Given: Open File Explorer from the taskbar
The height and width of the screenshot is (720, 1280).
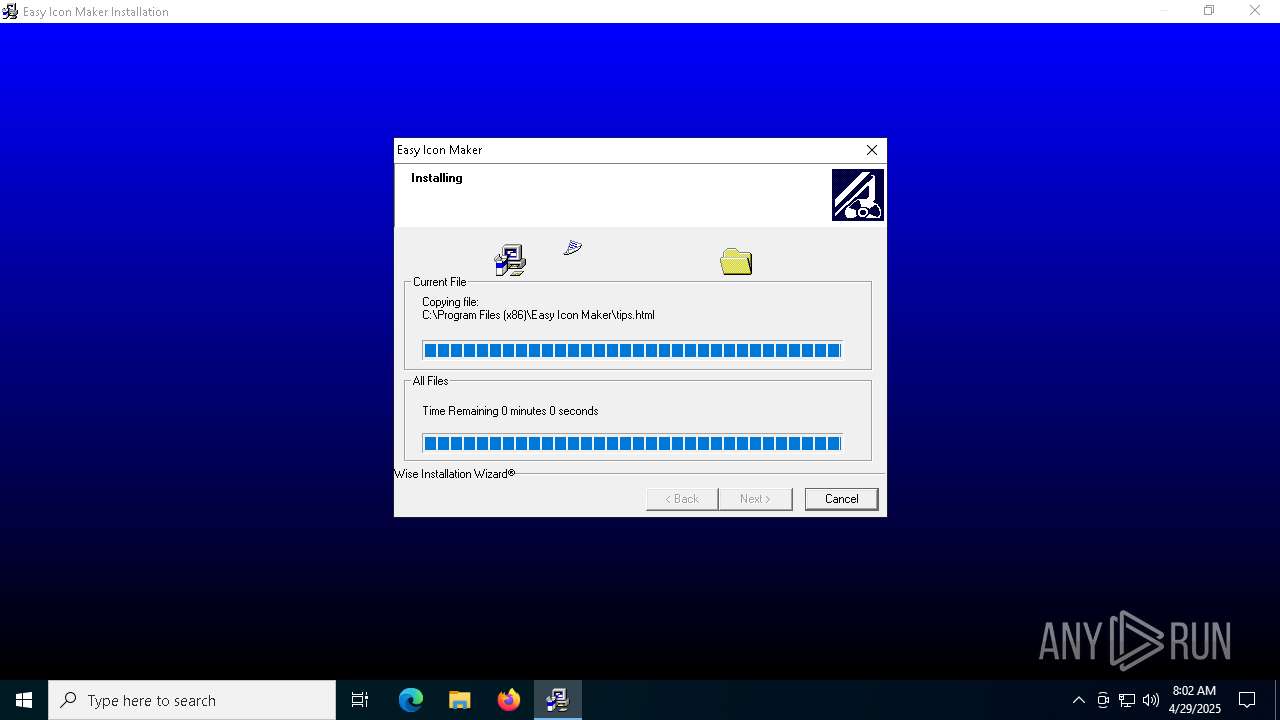Looking at the screenshot, I should 459,700.
